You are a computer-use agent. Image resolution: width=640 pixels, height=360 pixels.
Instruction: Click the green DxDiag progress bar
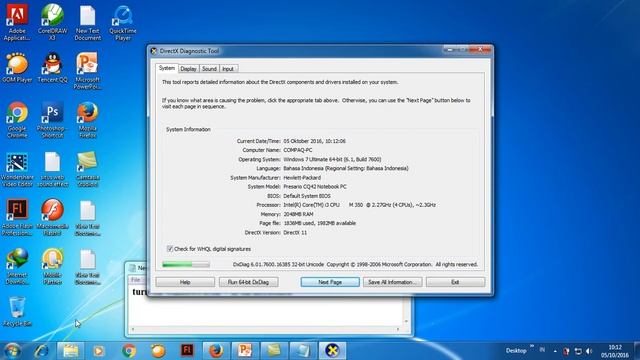coord(186,264)
